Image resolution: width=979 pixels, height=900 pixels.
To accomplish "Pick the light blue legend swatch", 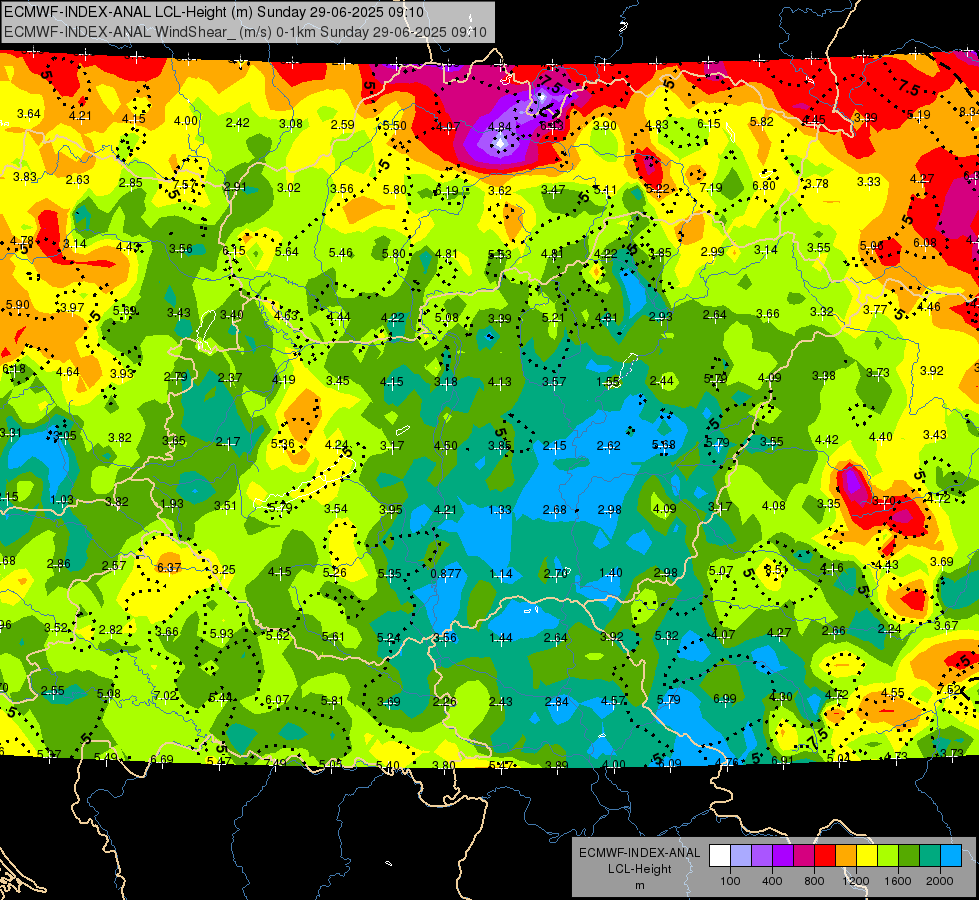I will (951, 856).
